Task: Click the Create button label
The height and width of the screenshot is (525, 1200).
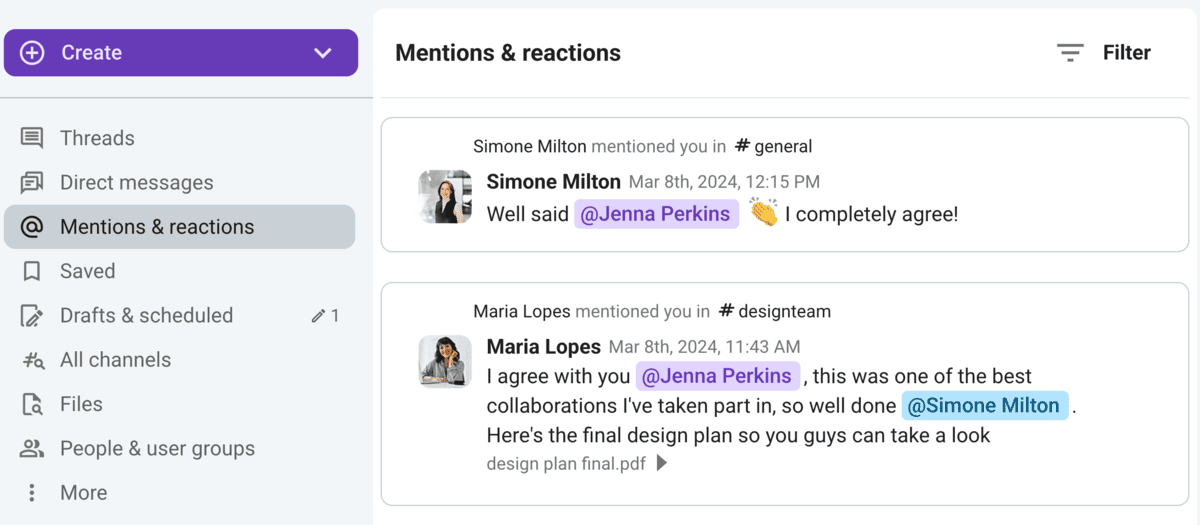Action: [x=91, y=53]
